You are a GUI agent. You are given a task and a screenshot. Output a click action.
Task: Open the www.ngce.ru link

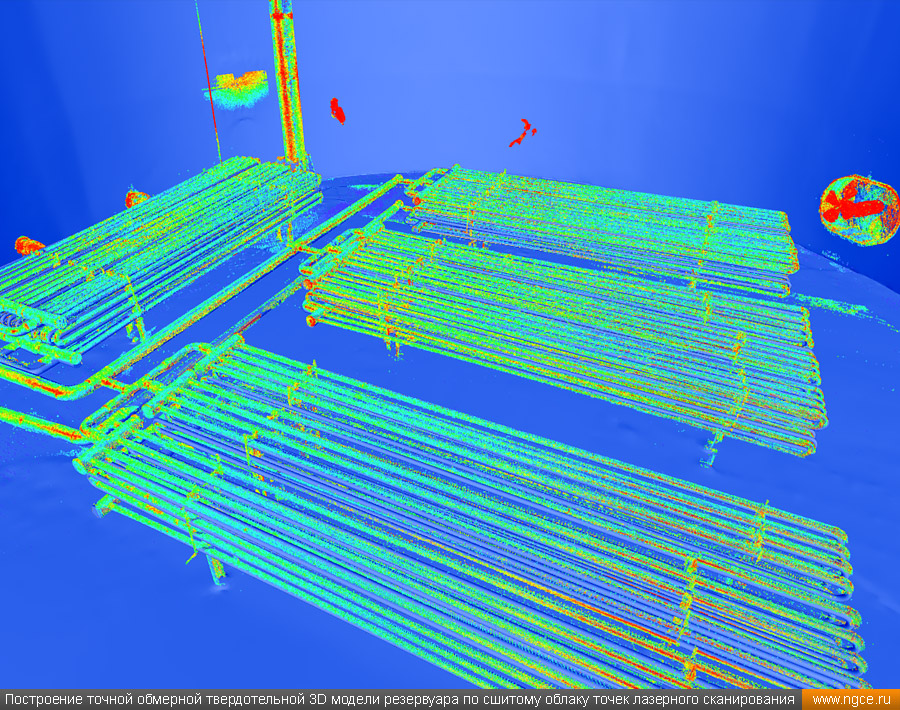click(x=851, y=700)
